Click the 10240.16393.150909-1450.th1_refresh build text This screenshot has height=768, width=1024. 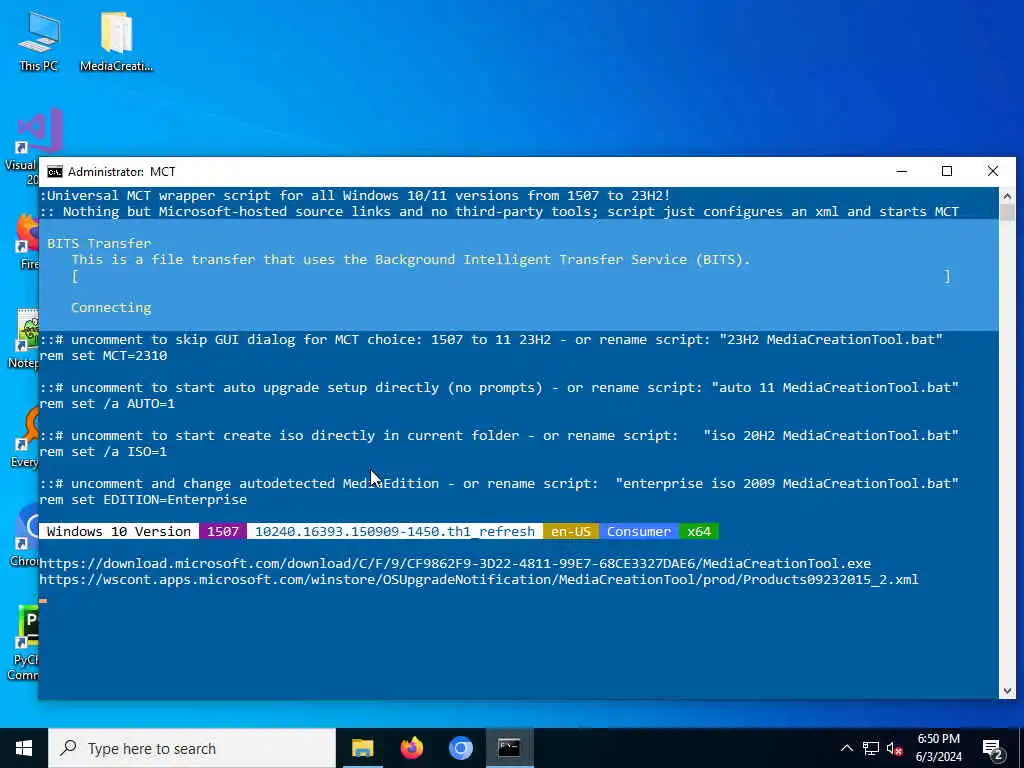[394, 532]
